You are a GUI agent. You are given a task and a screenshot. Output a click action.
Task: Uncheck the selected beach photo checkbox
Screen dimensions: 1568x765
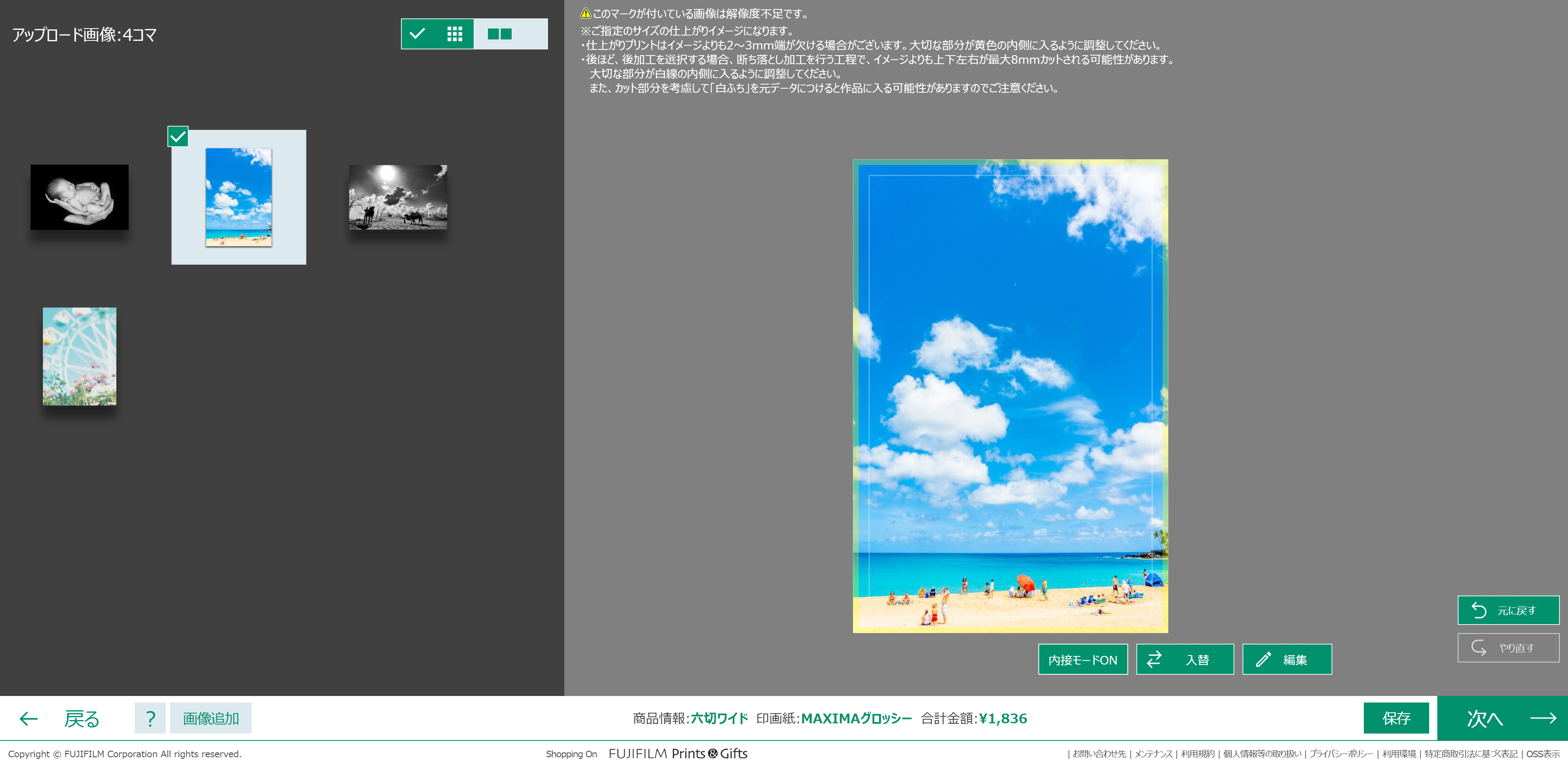click(178, 136)
